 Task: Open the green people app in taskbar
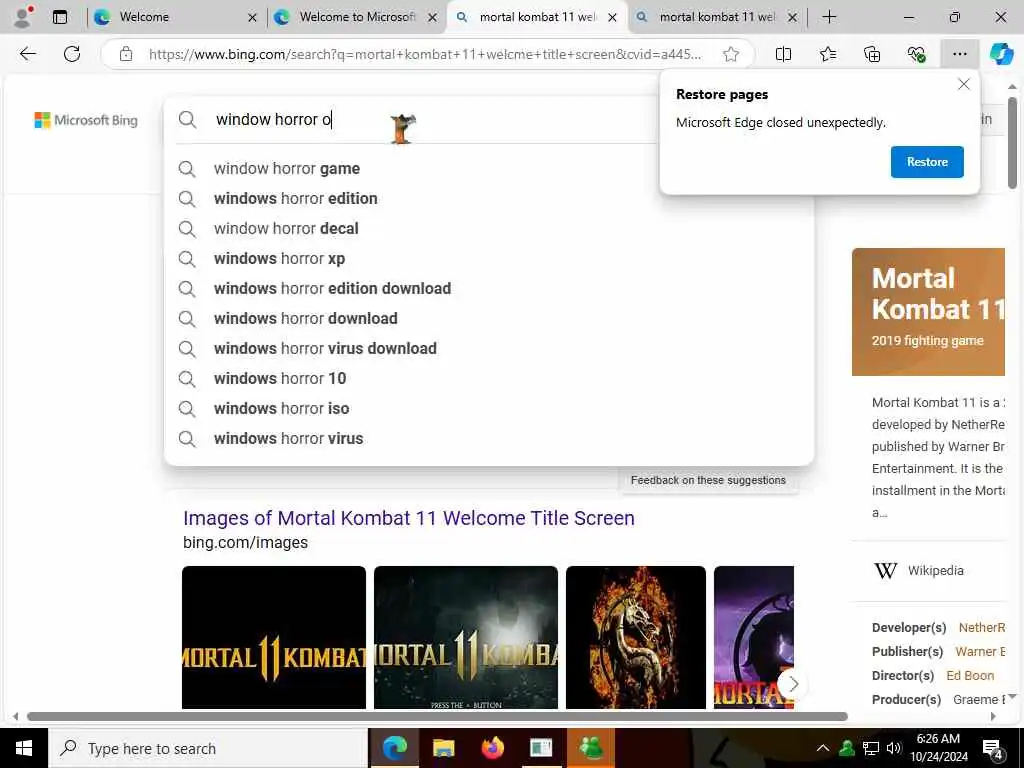(x=590, y=748)
